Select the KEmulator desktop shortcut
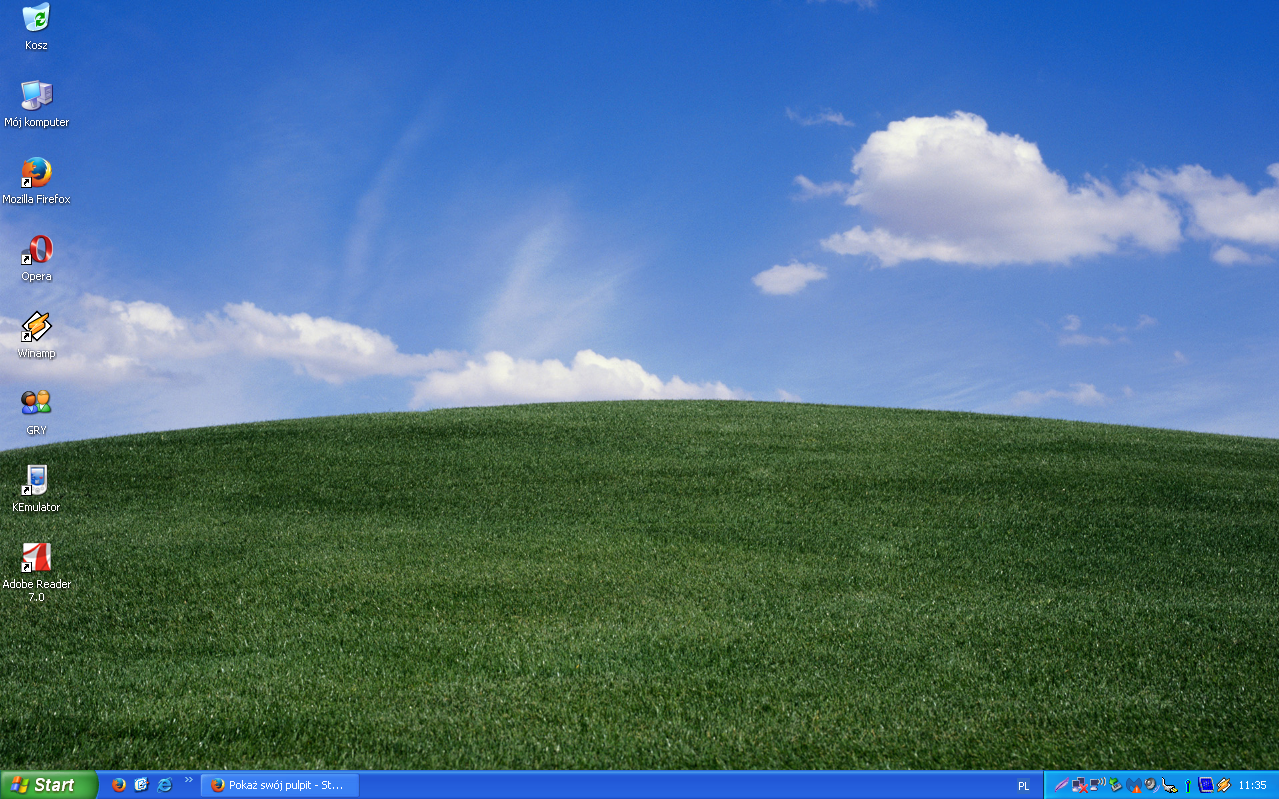The image size is (1279, 799). tap(36, 489)
